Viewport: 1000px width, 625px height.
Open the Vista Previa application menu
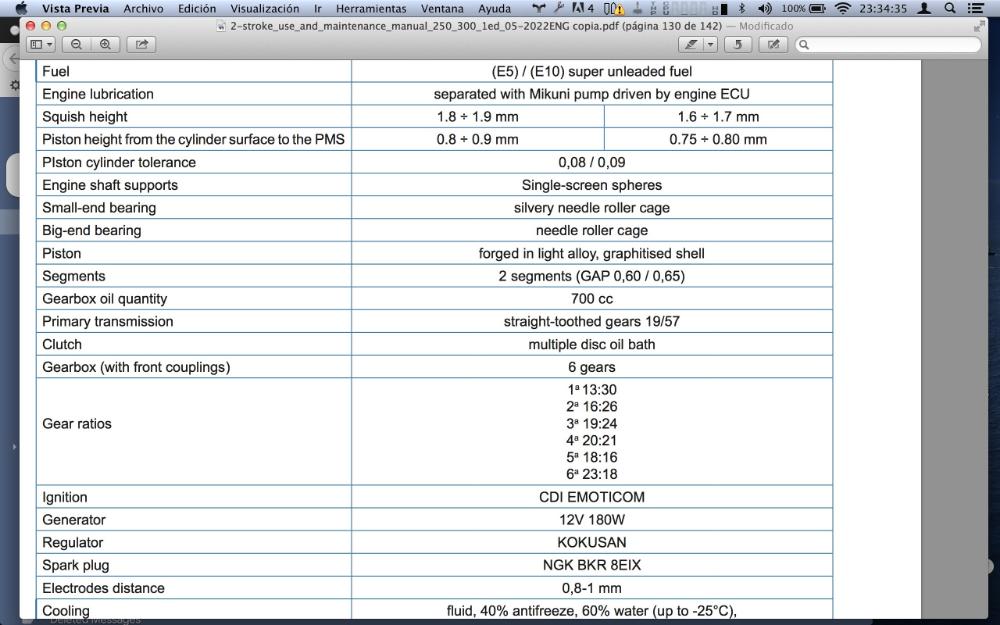(75, 8)
